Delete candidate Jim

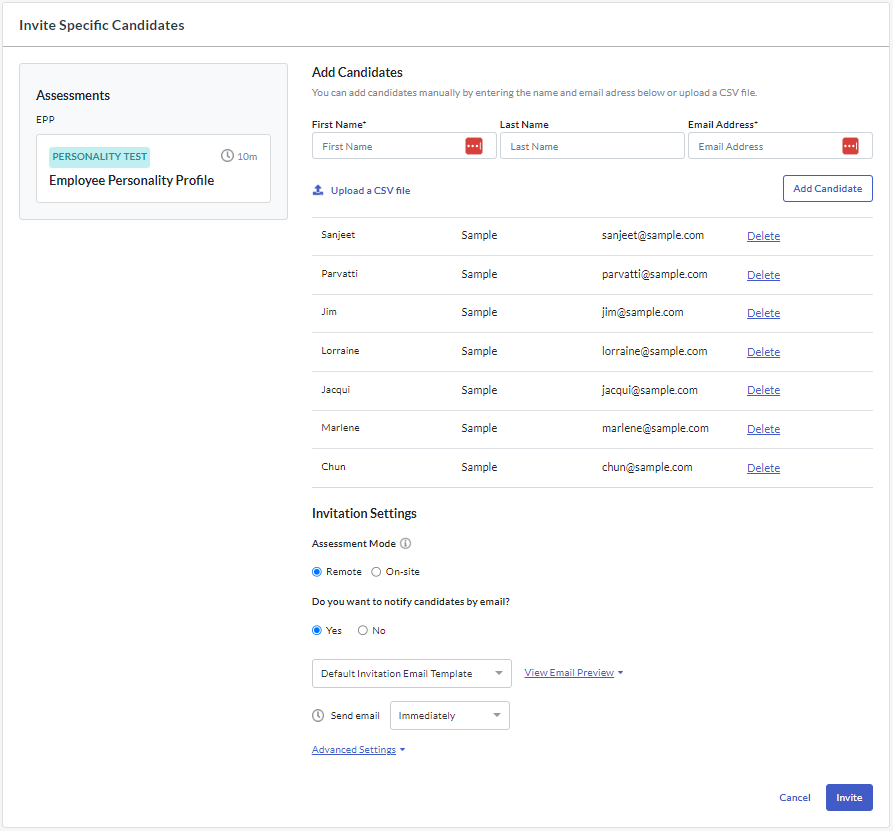coord(763,313)
